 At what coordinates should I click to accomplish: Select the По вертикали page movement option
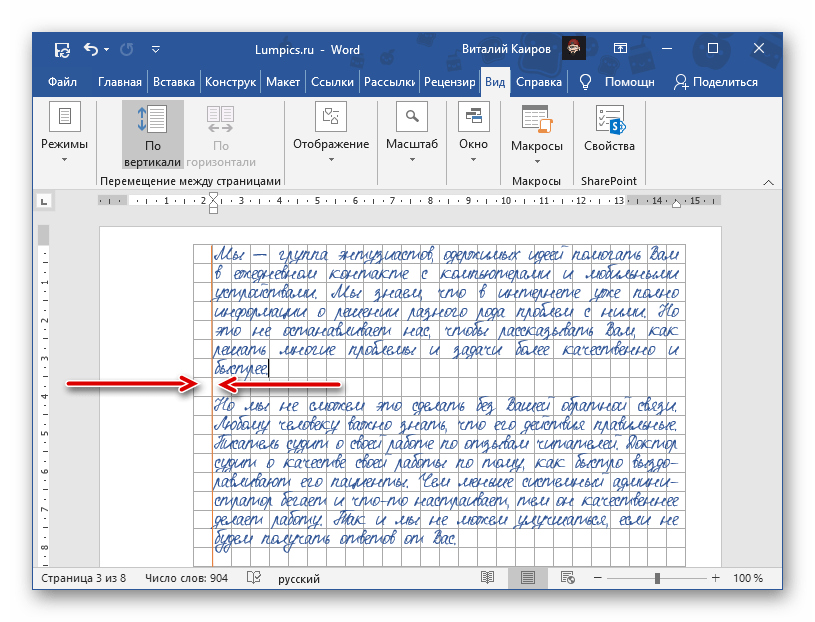pos(151,135)
